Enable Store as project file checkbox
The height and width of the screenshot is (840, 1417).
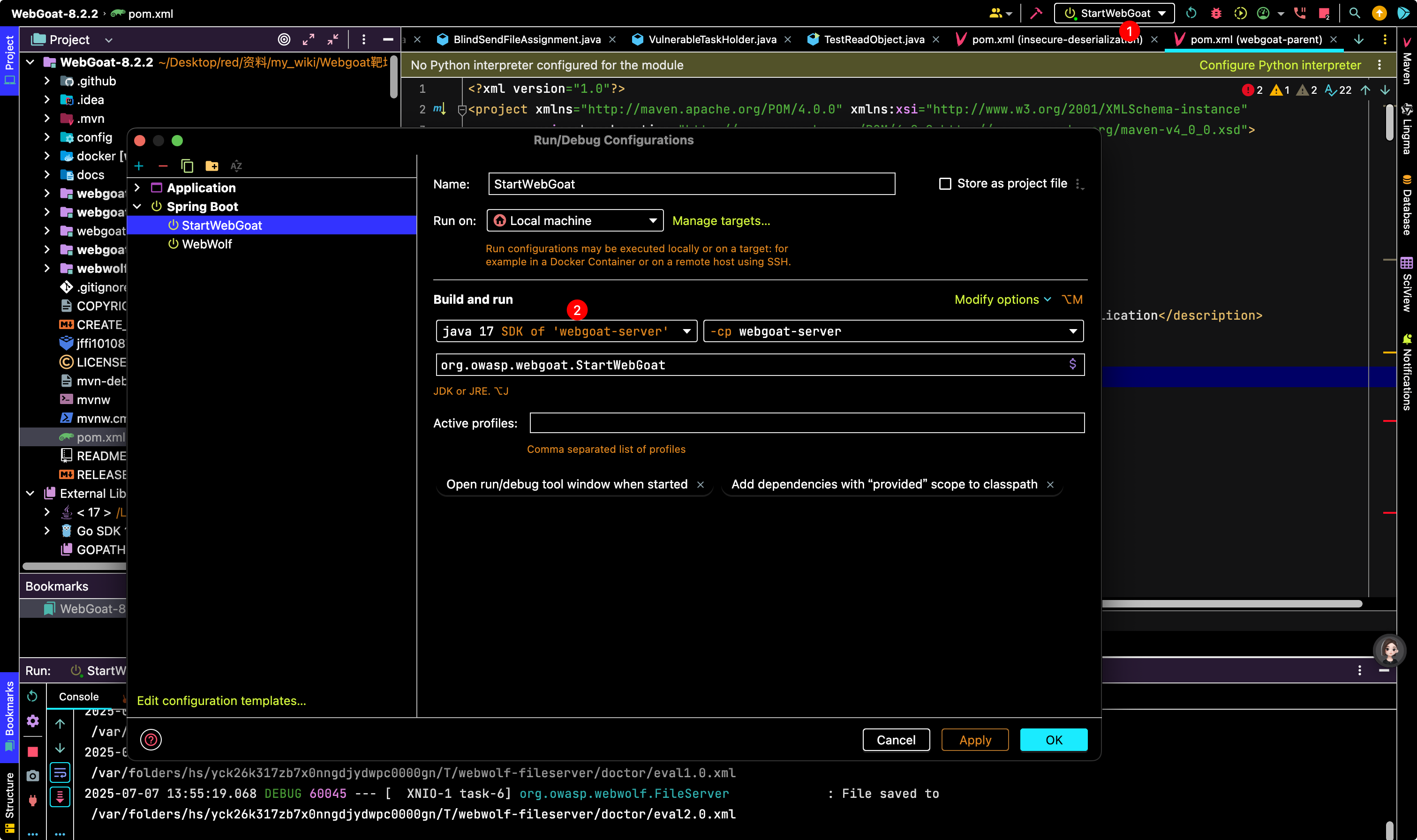[x=945, y=183]
